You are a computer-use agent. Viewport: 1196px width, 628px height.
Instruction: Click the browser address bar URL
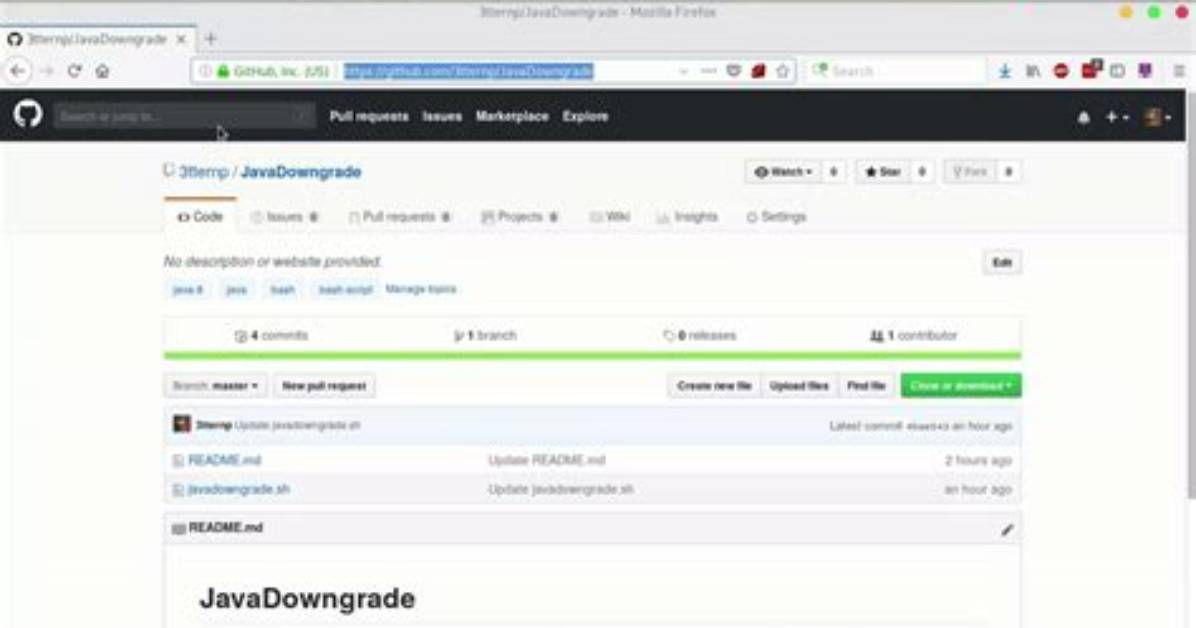[x=468, y=71]
